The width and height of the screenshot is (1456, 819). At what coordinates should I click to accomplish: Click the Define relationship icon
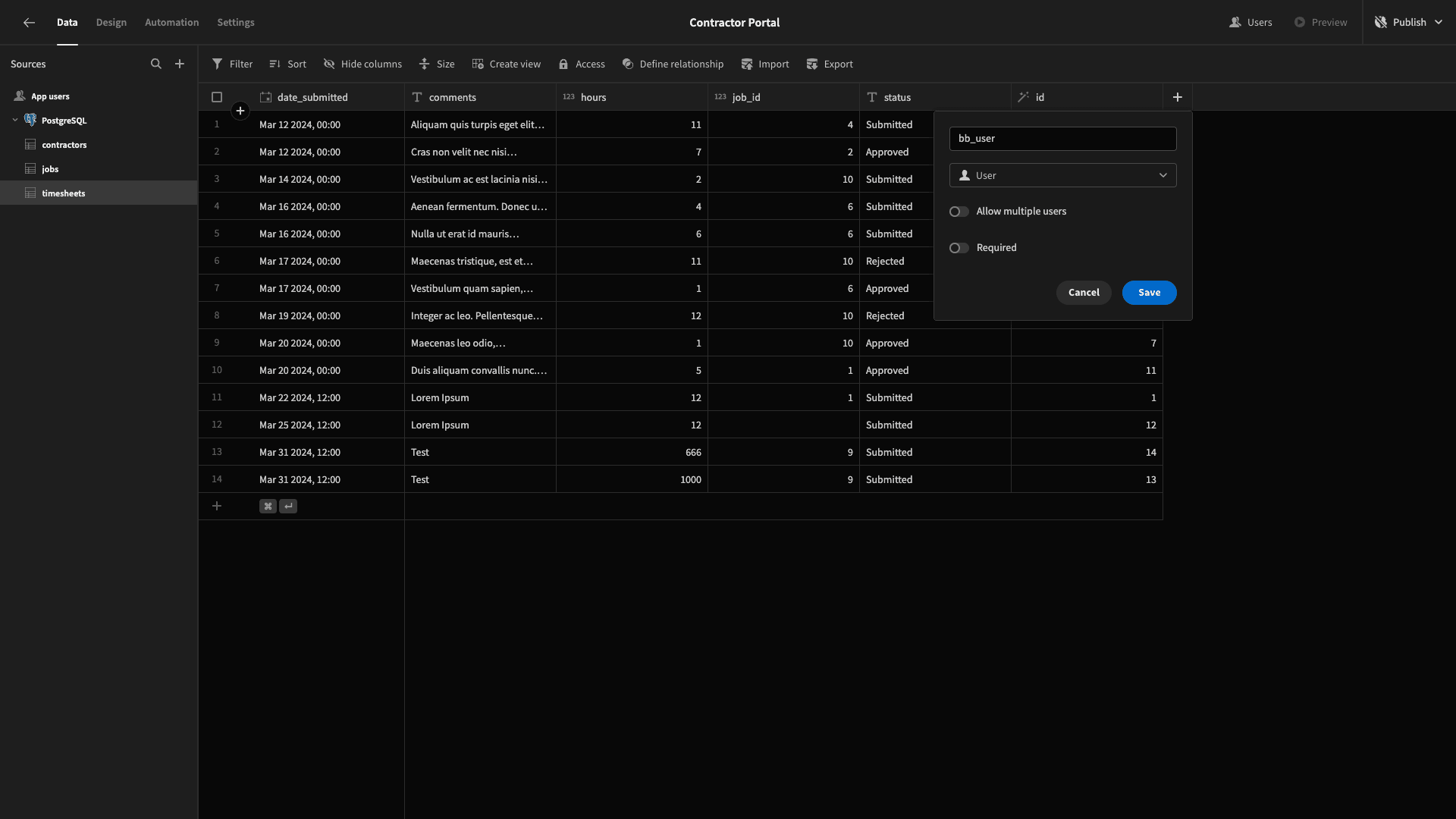tap(627, 64)
